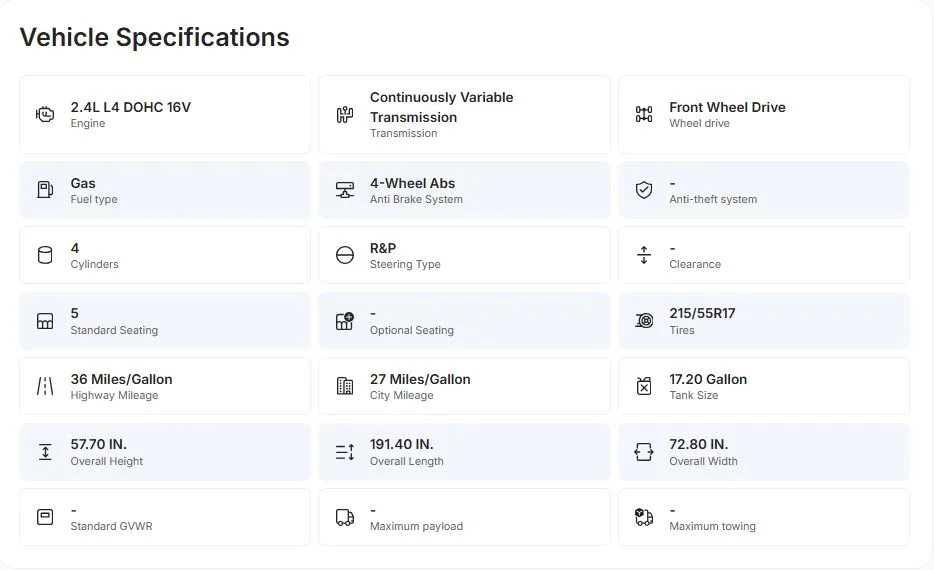The image size is (934, 570).
Task: Click the engine icon beside 2.4L L4 DOHC 16V
Action: 45,114
